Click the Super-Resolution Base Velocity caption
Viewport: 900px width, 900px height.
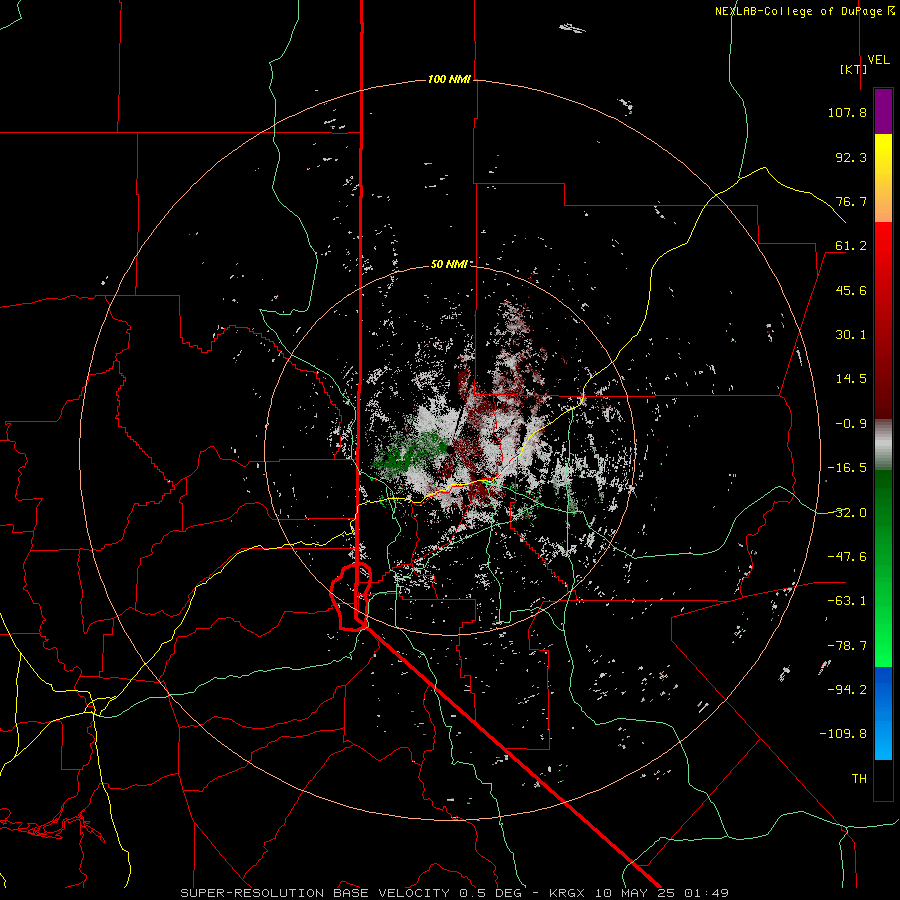[455, 893]
